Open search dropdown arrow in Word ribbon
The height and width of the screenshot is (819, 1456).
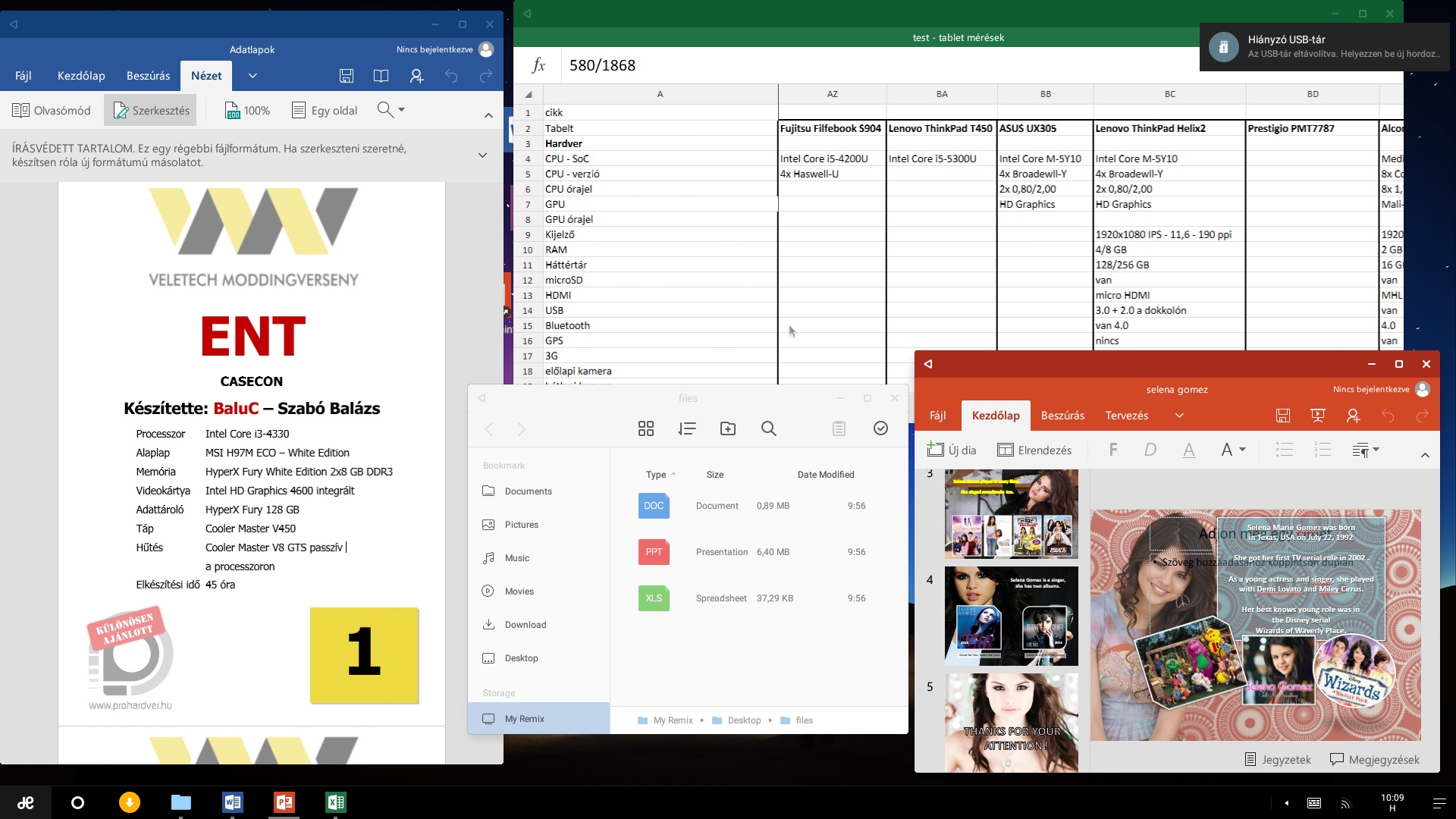pyautogui.click(x=401, y=110)
